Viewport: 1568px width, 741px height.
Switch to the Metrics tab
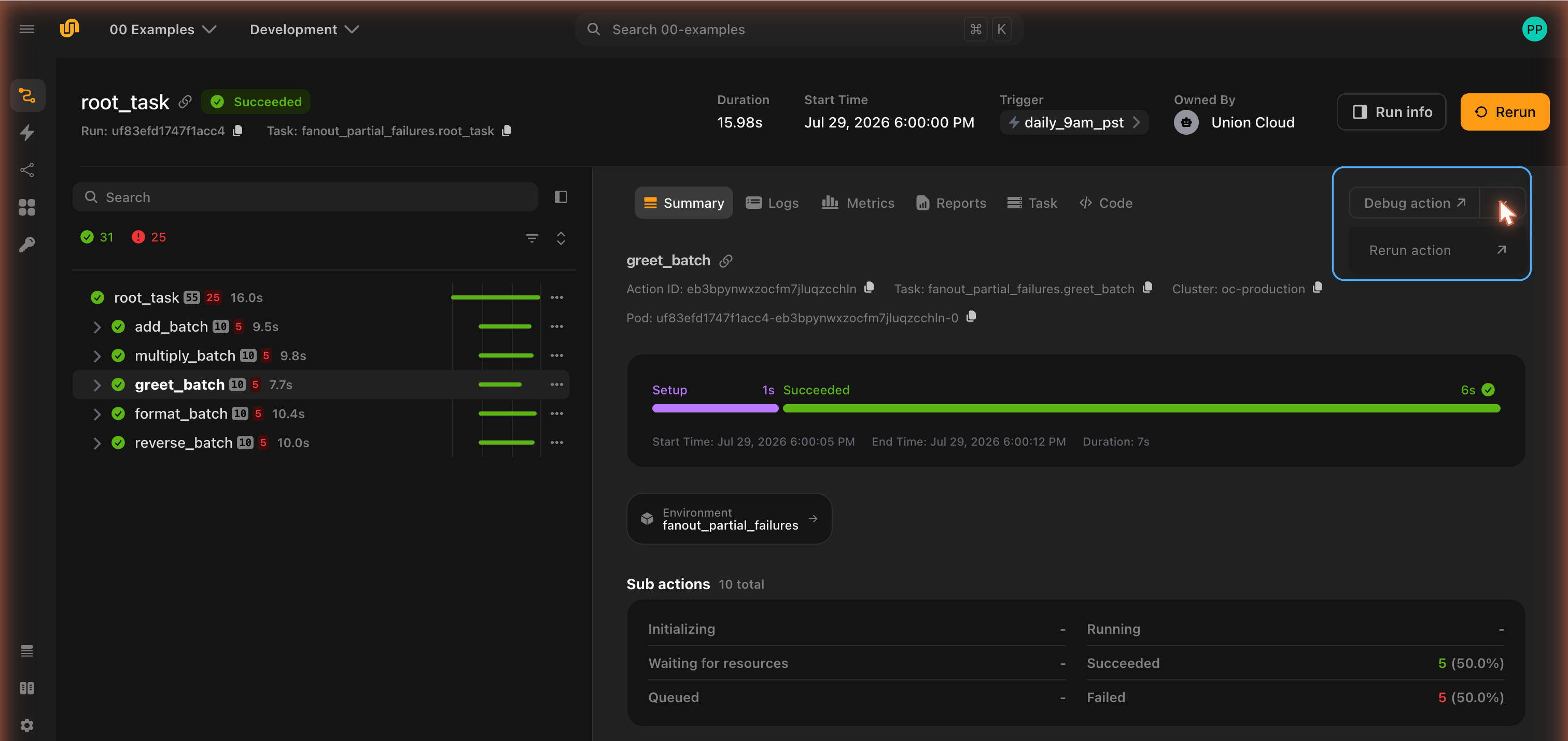pyautogui.click(x=858, y=203)
